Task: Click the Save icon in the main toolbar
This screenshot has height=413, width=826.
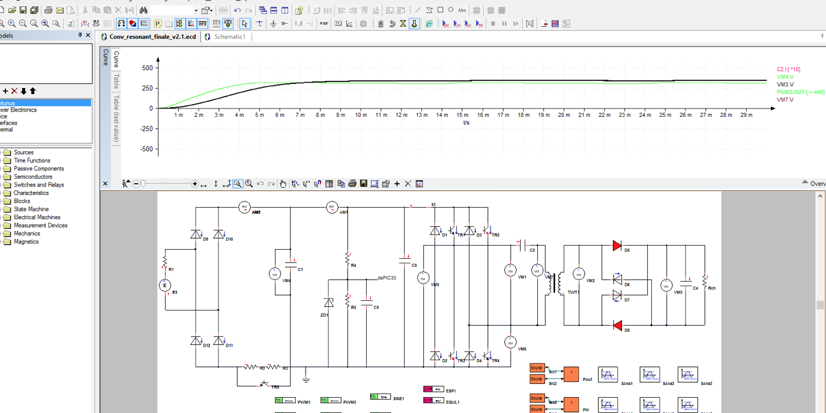Action: click(x=23, y=10)
